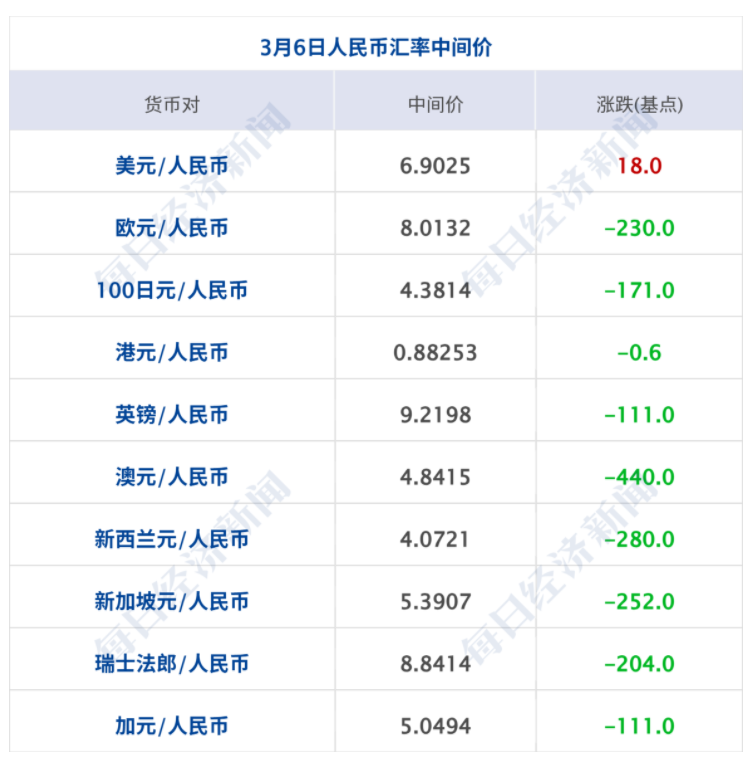The image size is (750, 762).
Task: Select the 新加坡元/人民币 currency pair
Action: (172, 601)
